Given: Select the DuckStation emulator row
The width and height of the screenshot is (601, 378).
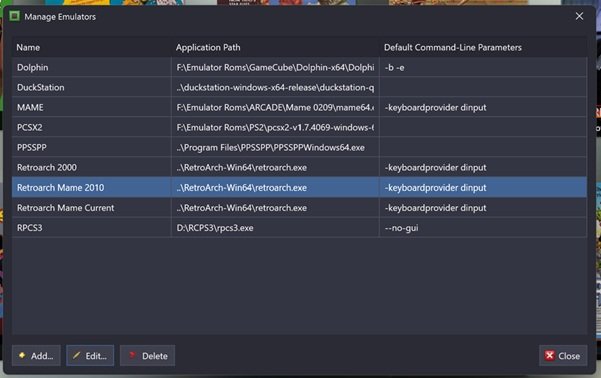Looking at the screenshot, I should pos(299,87).
